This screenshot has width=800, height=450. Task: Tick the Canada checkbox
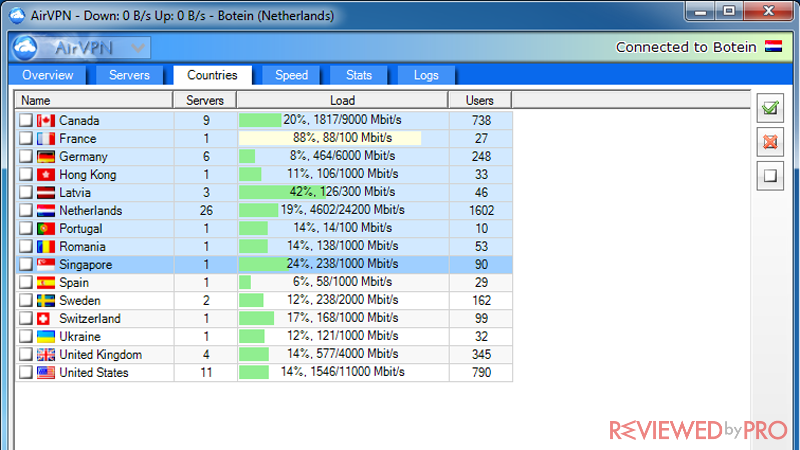click(x=26, y=120)
